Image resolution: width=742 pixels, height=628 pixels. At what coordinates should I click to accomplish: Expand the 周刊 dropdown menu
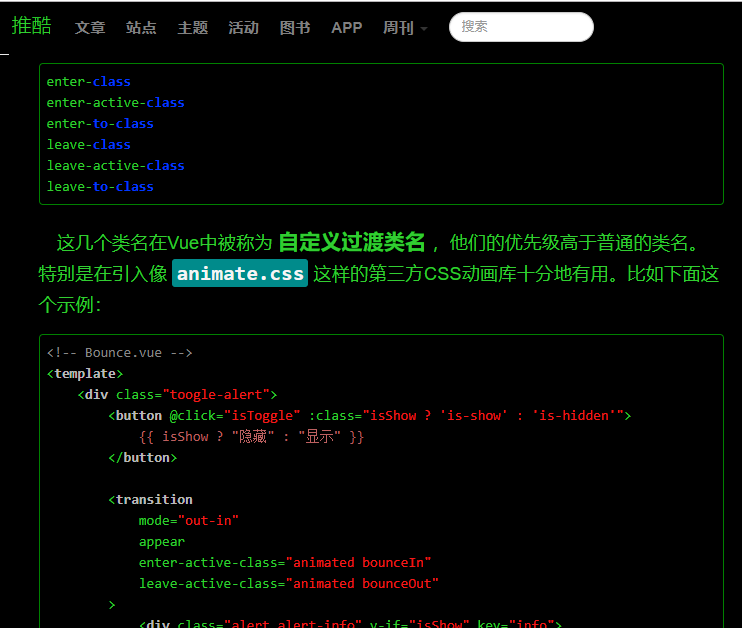point(405,27)
